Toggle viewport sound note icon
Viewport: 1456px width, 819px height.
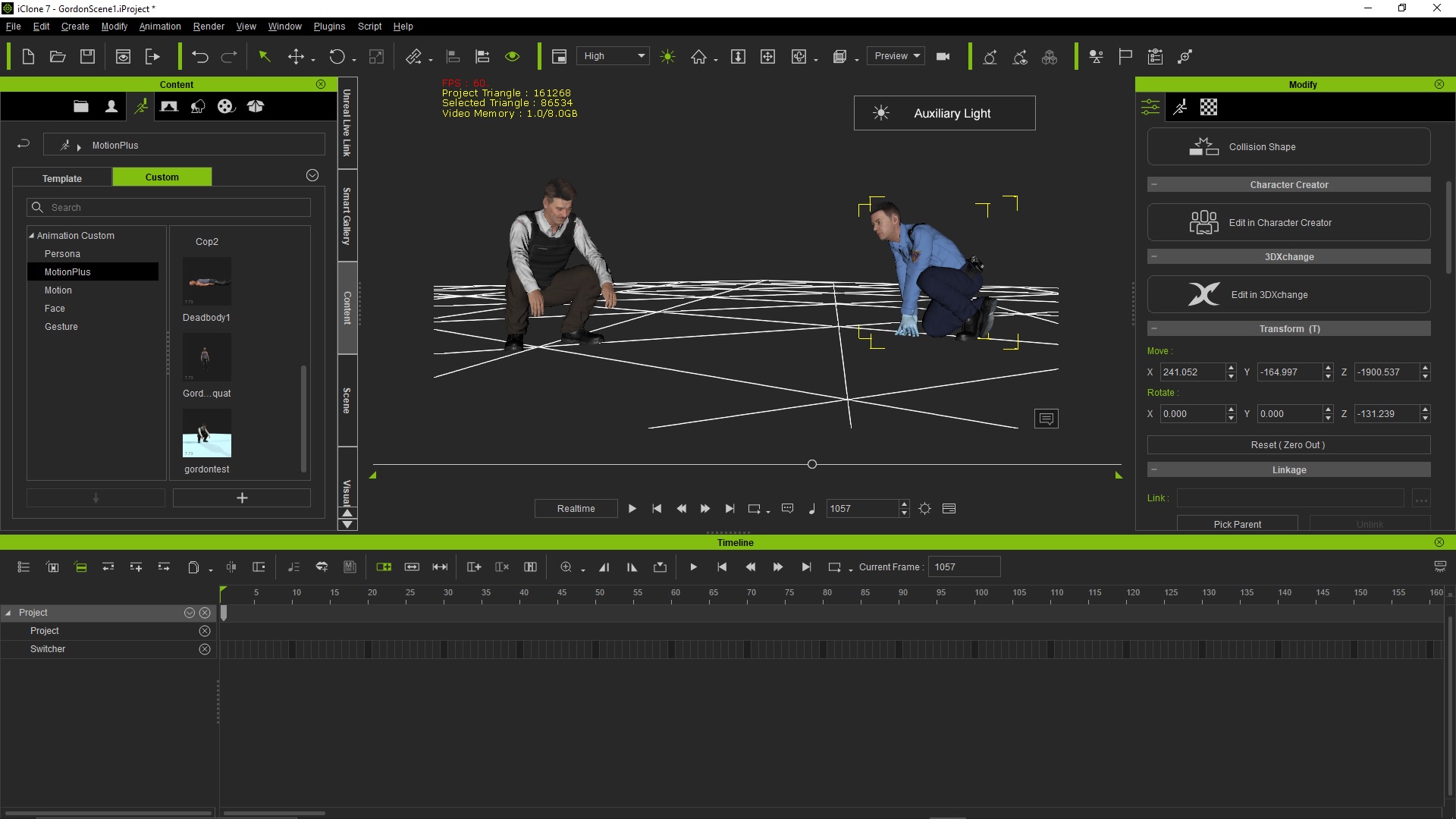[811, 509]
